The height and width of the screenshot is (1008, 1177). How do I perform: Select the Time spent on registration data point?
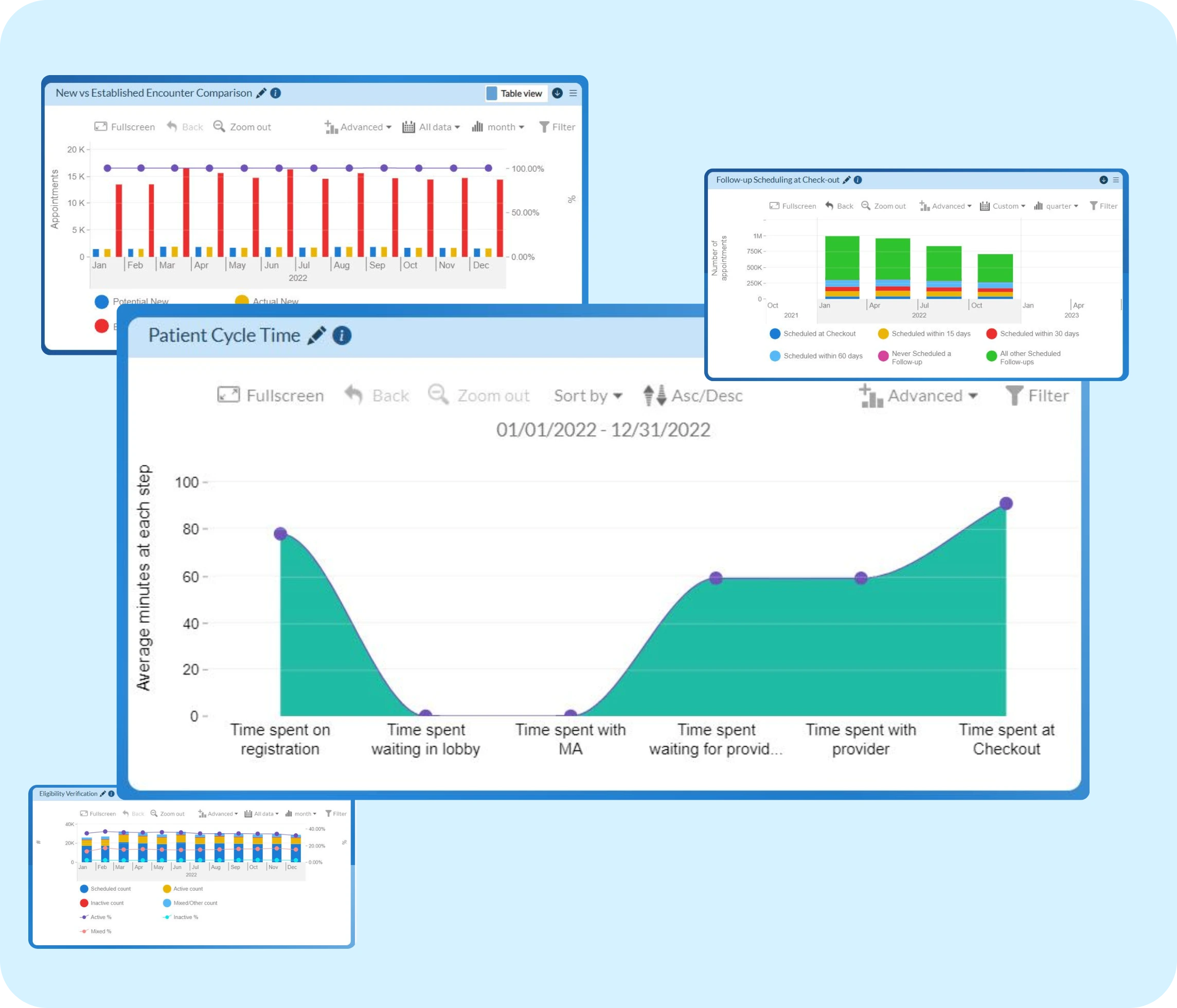click(280, 533)
